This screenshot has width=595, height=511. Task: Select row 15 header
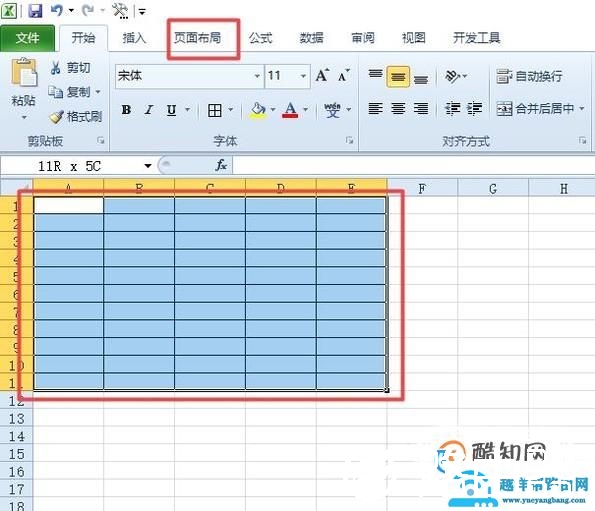tap(16, 454)
